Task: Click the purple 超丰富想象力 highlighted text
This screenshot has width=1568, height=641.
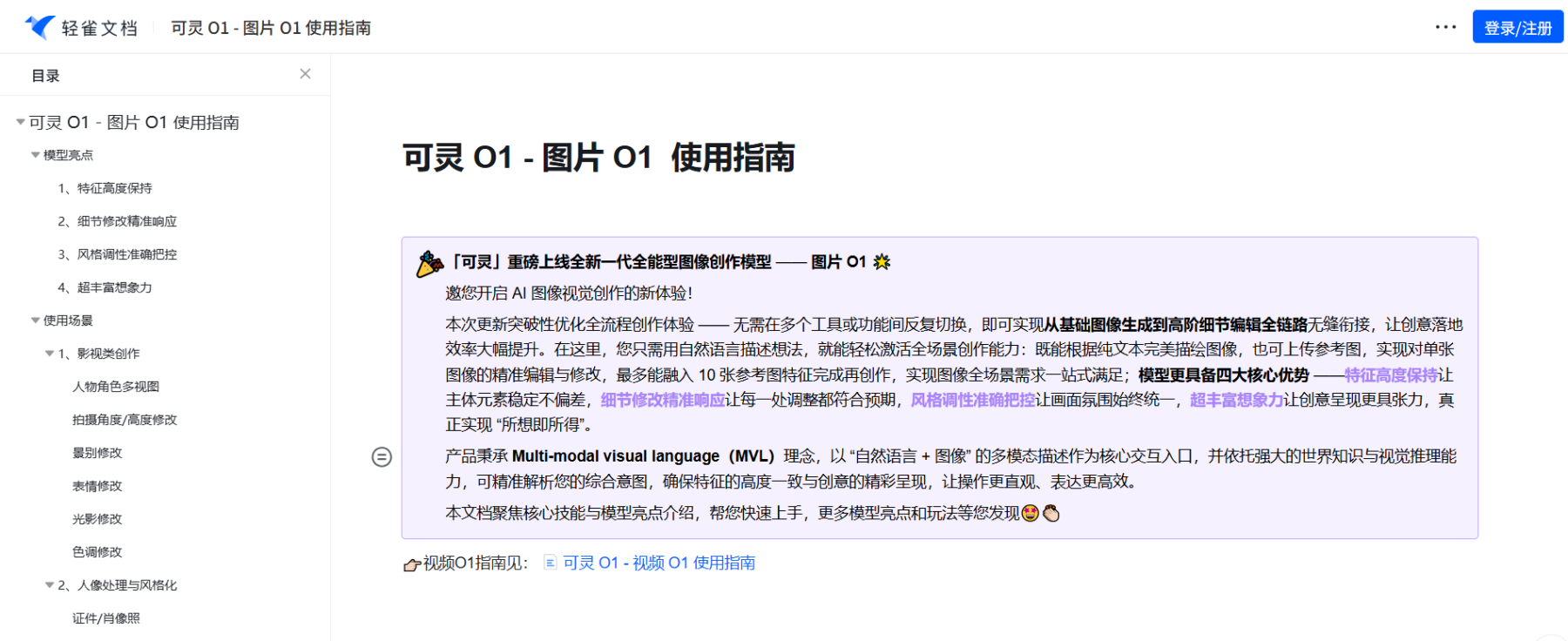Action: [1237, 400]
